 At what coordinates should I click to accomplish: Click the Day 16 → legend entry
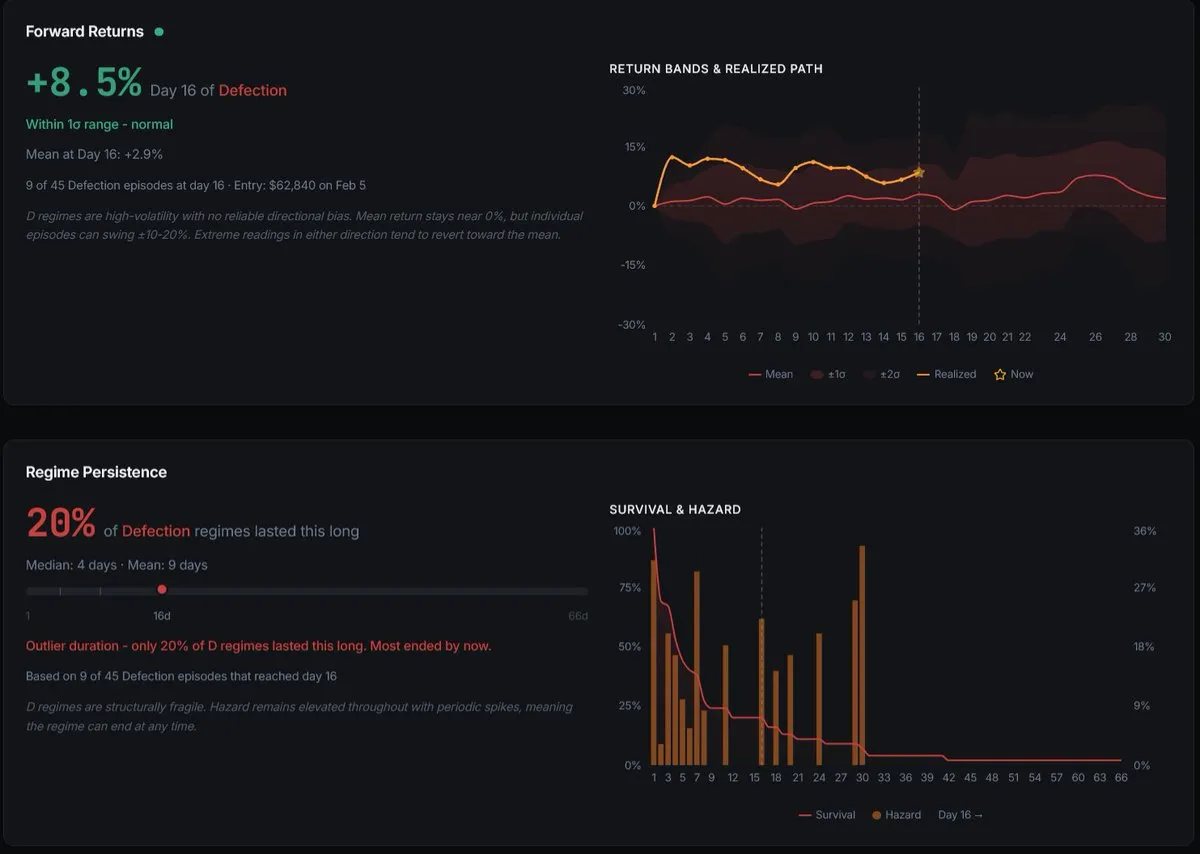point(960,815)
